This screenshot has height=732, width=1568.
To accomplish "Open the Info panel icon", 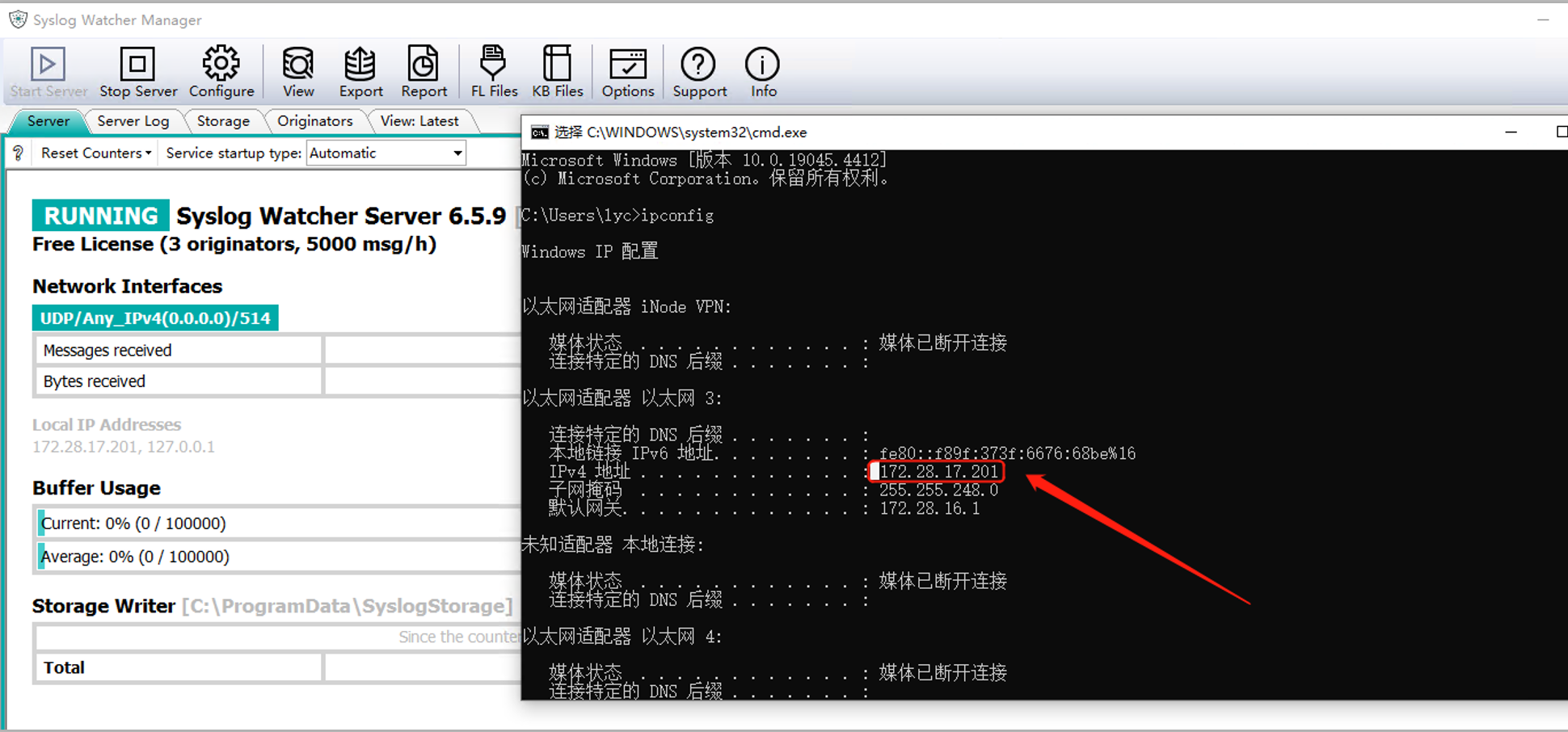I will coord(761,71).
